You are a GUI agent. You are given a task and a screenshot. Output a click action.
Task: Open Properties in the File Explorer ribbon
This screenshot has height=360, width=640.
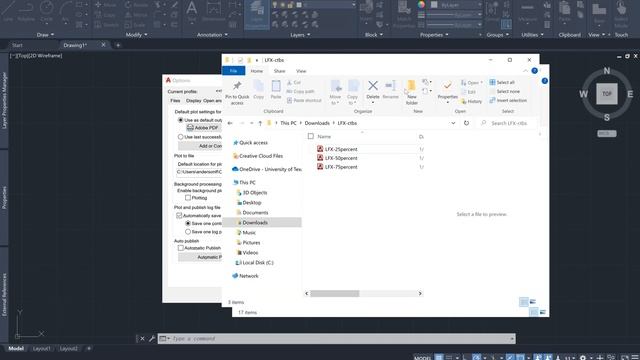point(447,90)
